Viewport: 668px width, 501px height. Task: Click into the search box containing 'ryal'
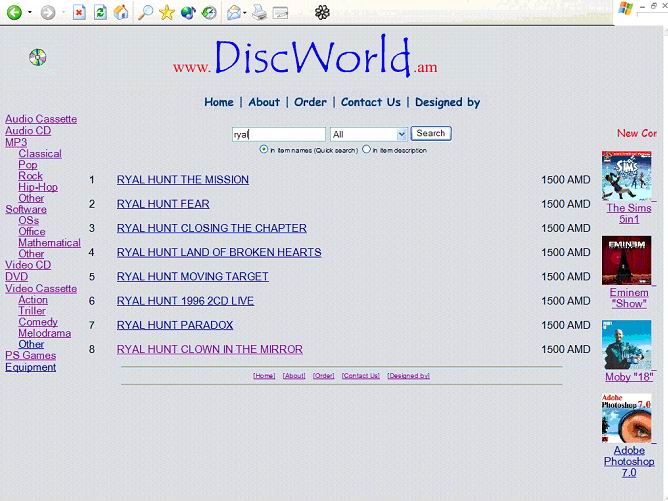(279, 134)
